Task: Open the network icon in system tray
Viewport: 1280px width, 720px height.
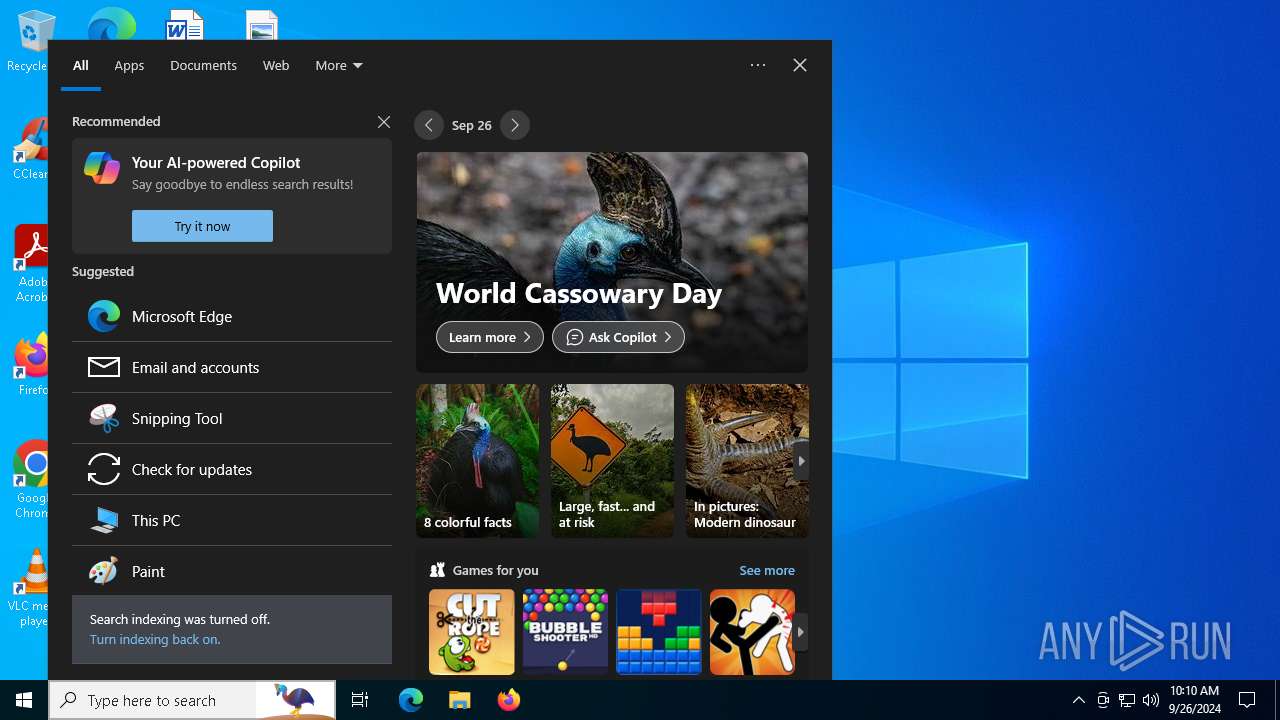Action: click(1127, 700)
